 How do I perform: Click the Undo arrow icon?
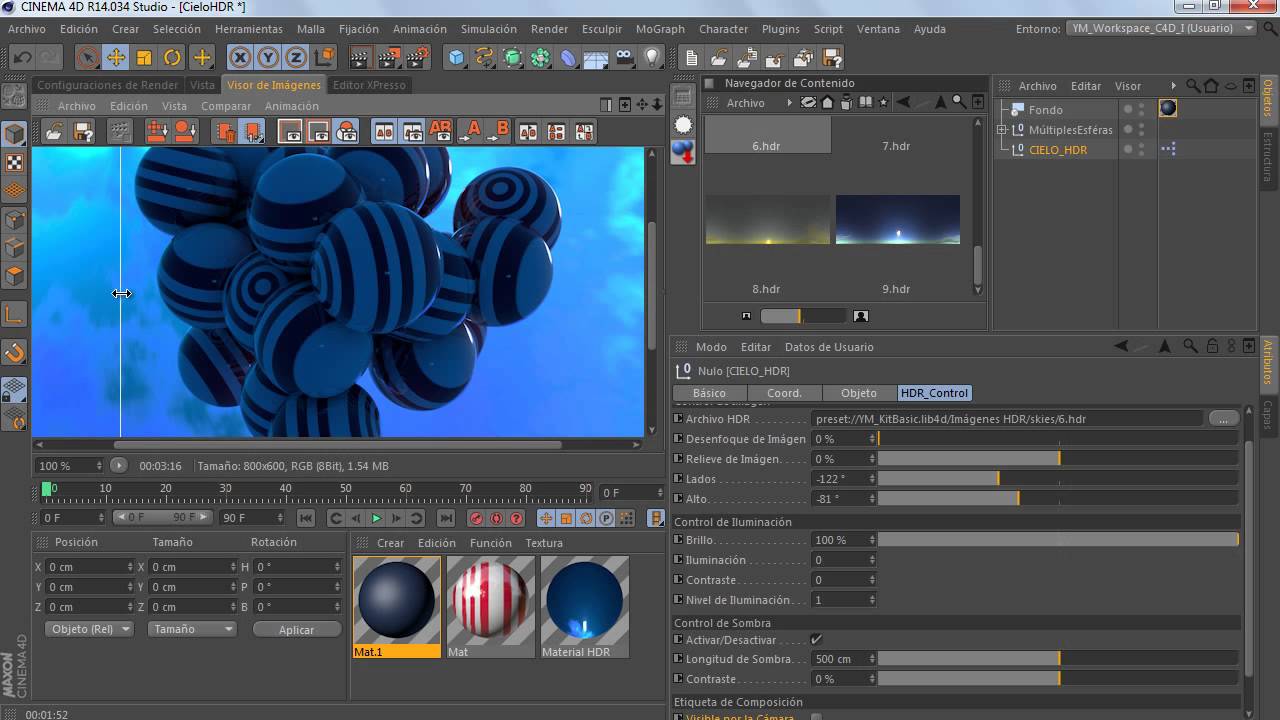[x=22, y=57]
